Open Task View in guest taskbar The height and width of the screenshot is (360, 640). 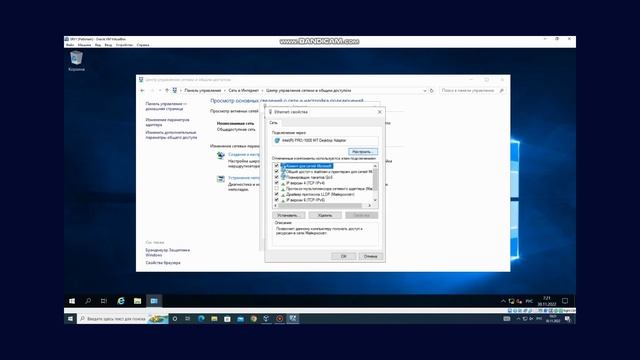(104, 301)
